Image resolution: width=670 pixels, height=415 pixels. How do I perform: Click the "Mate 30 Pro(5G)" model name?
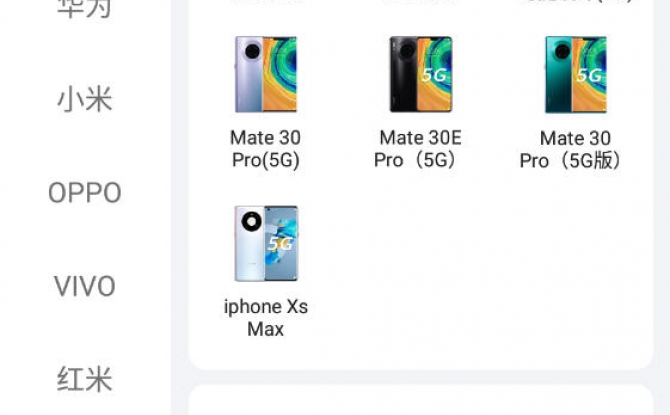tap(265, 149)
